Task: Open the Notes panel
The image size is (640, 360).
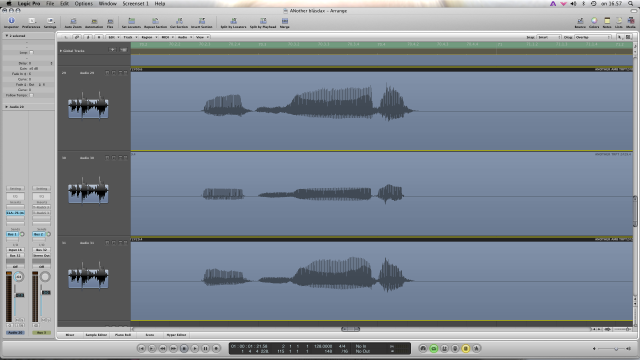Action: (607, 22)
